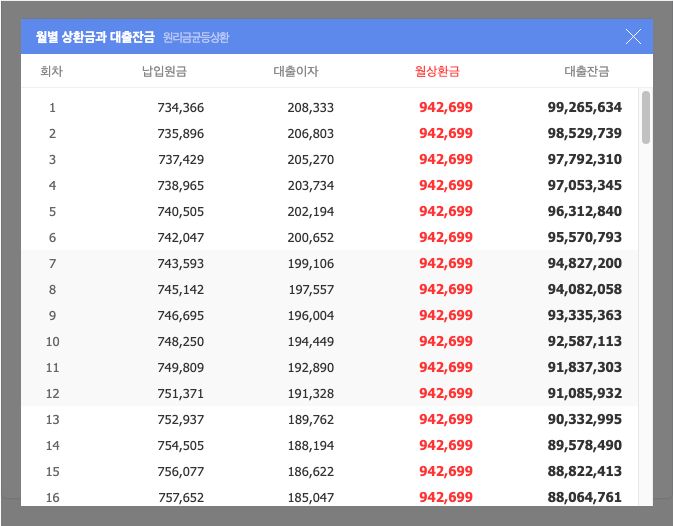Click the 대출이자 column header
Image resolution: width=673 pixels, height=526 pixels.
click(296, 71)
